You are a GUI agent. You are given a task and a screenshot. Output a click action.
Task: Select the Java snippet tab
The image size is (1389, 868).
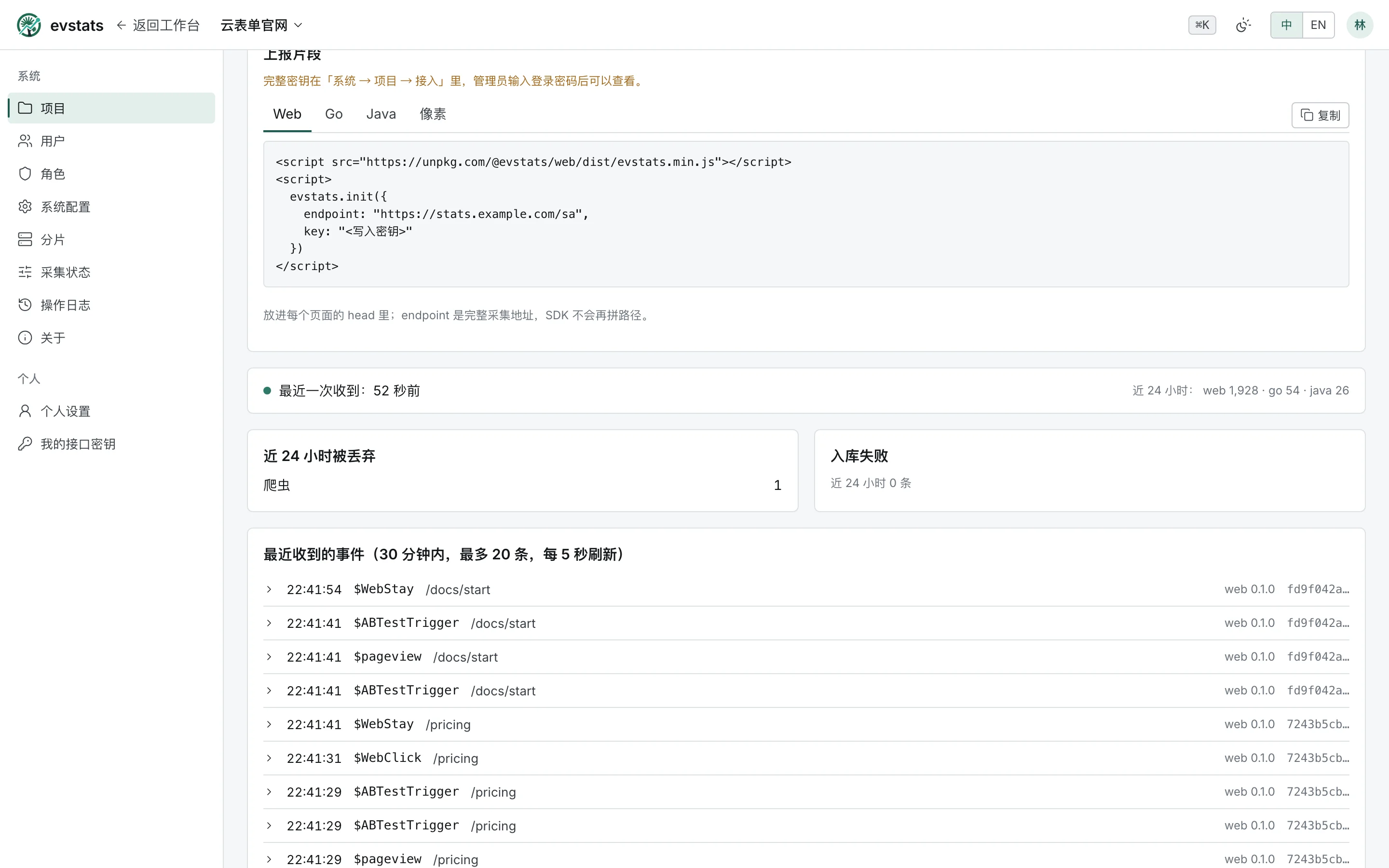pos(381,114)
